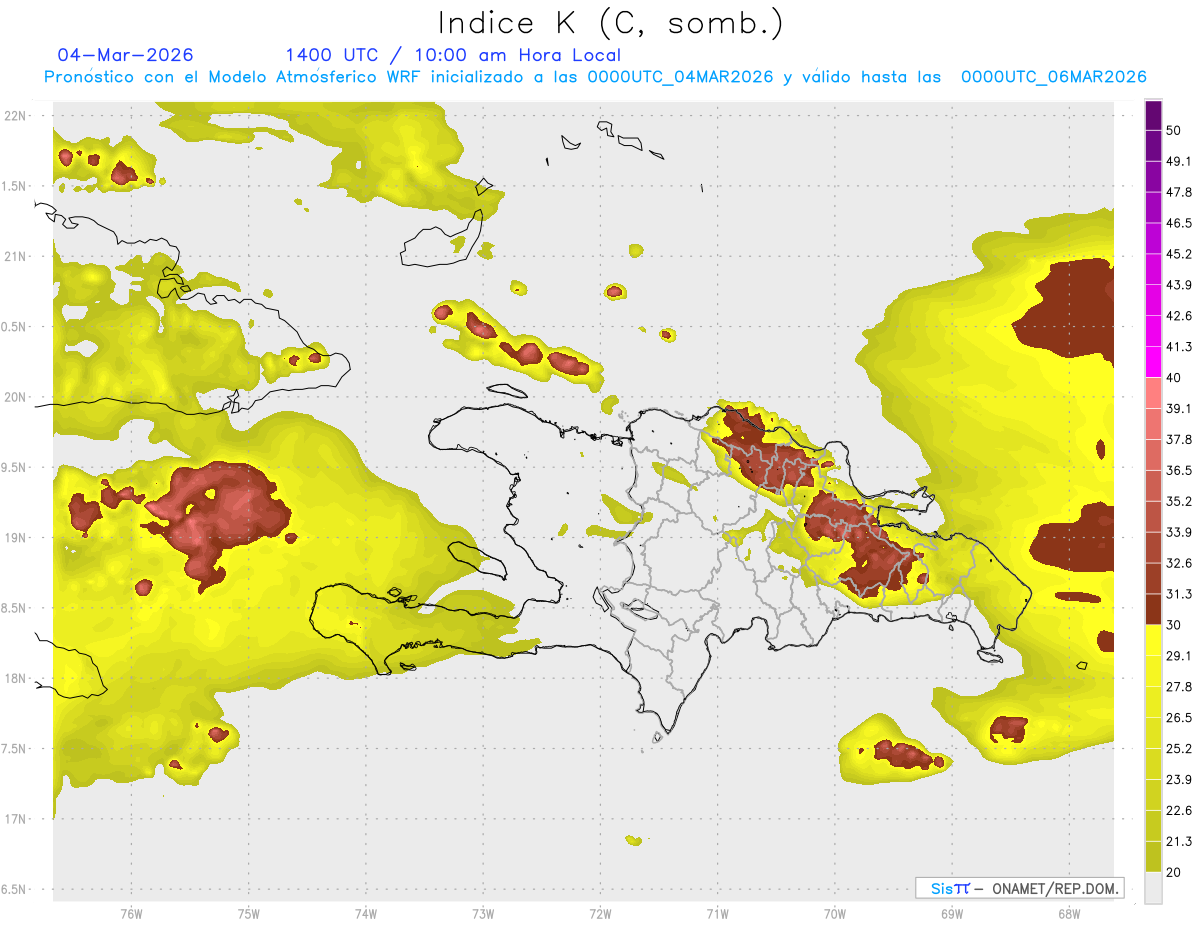Click the colorbar value "22.6"
Viewport: 1200px width, 927px height.
[x=1179, y=811]
